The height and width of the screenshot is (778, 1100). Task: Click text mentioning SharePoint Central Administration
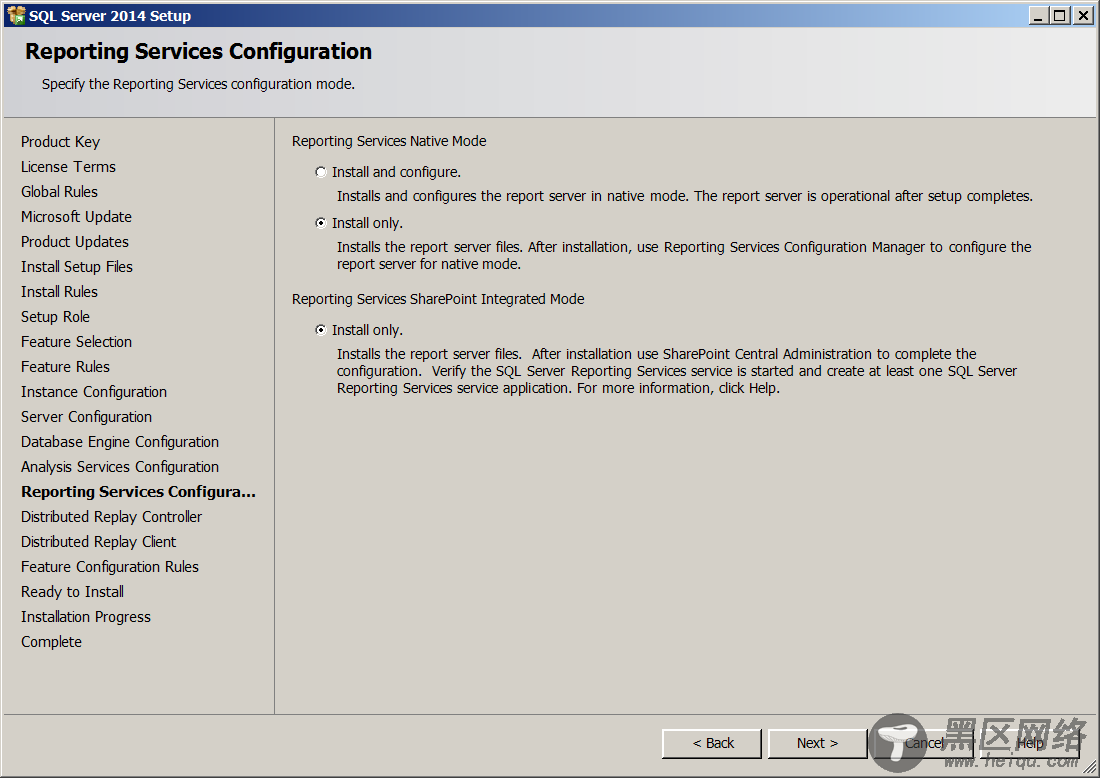pos(677,371)
